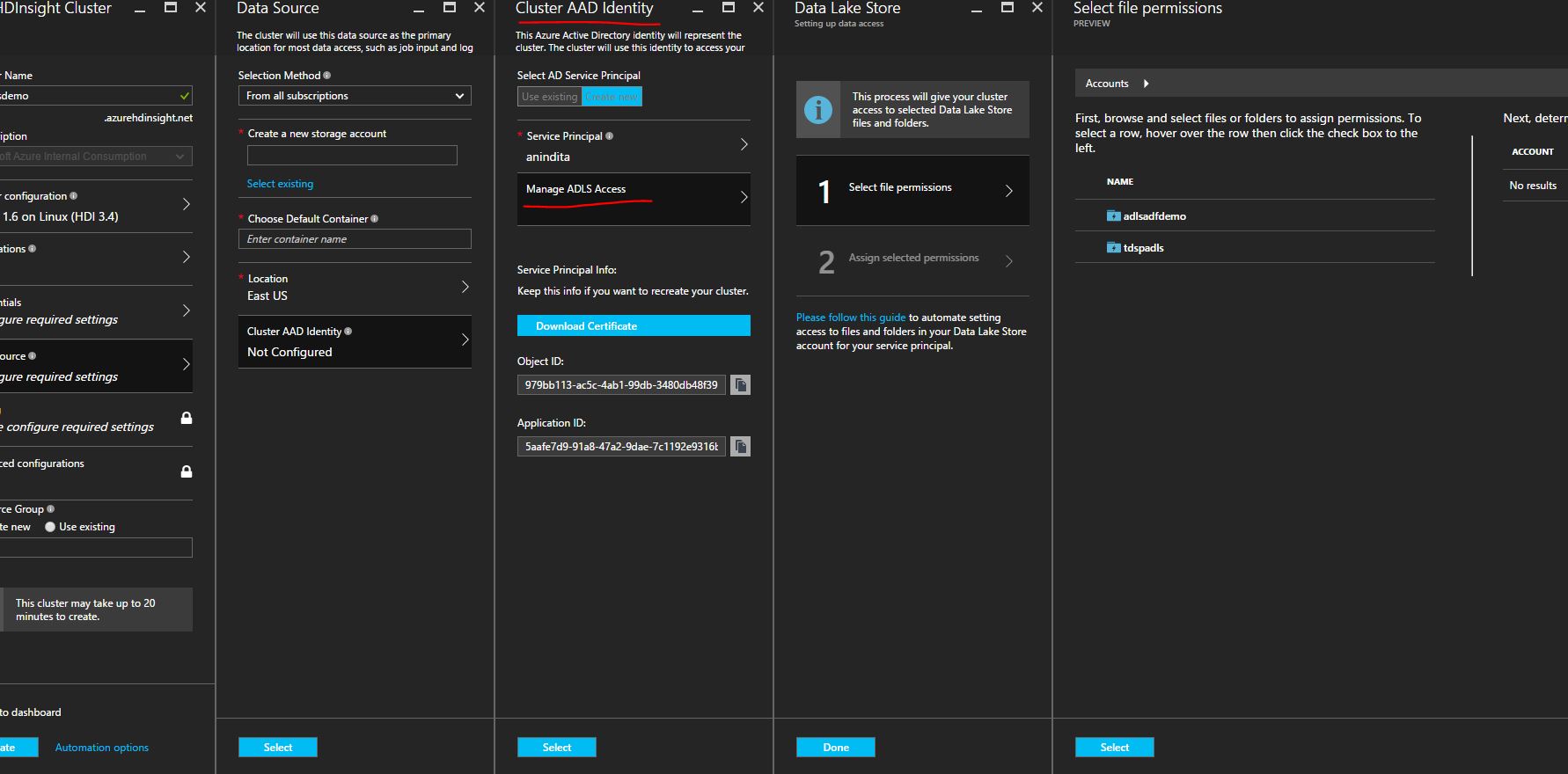Click lock icon on advanced configurations row
This screenshot has height=774, width=1568.
pos(187,471)
